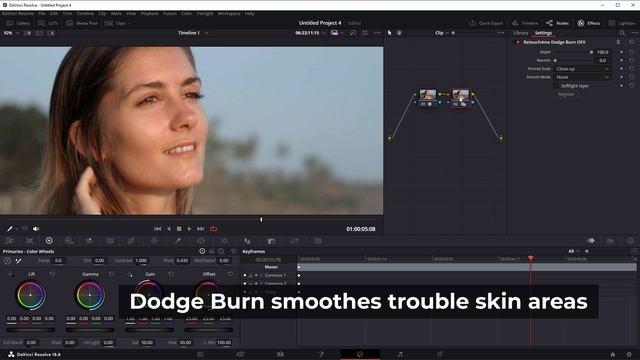Mute viewer audio with the speaker icon
Viewport: 640px width, 360px height.
[36, 229]
